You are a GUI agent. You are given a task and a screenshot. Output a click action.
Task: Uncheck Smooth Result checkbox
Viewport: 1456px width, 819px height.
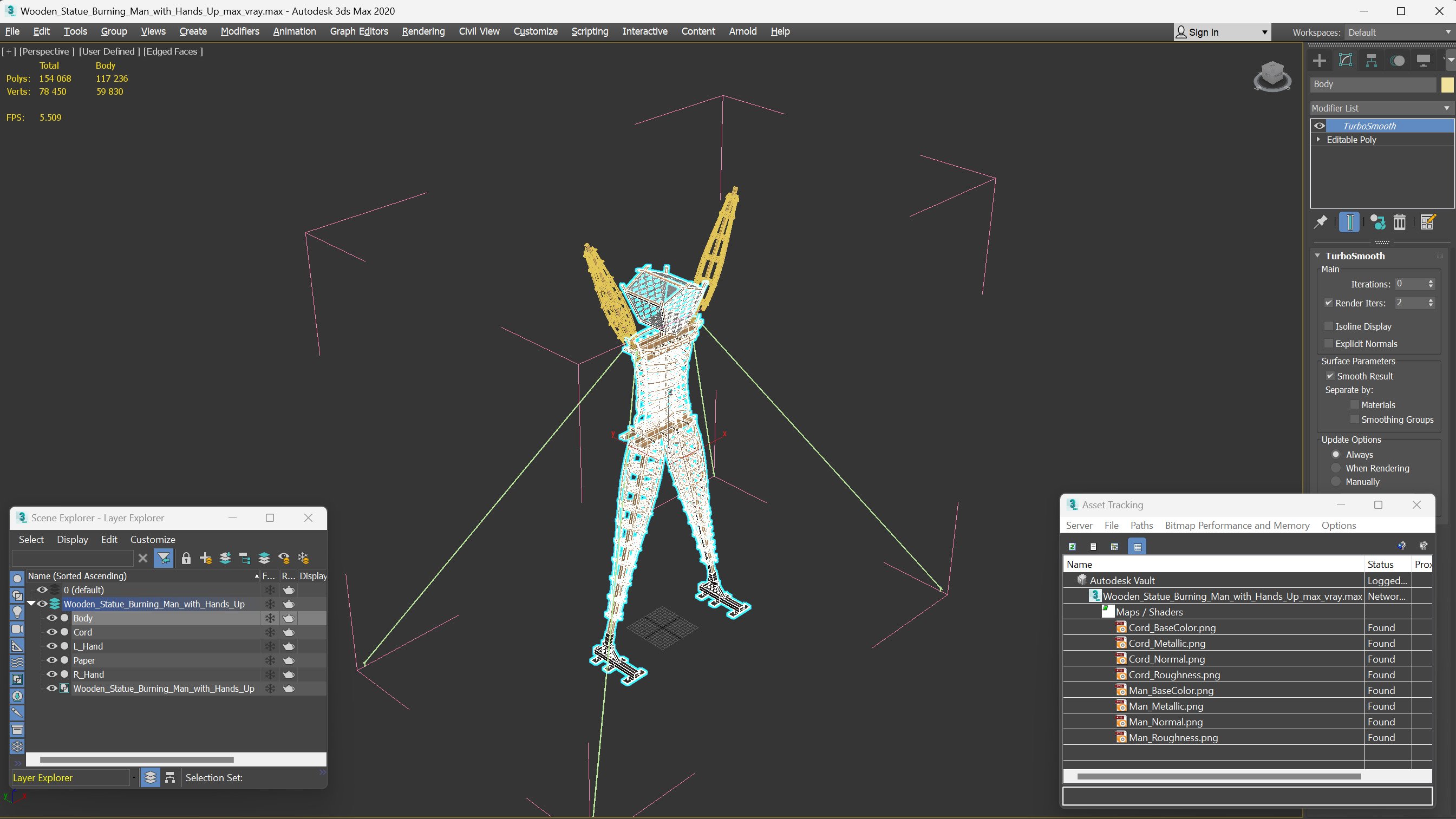[x=1330, y=376]
